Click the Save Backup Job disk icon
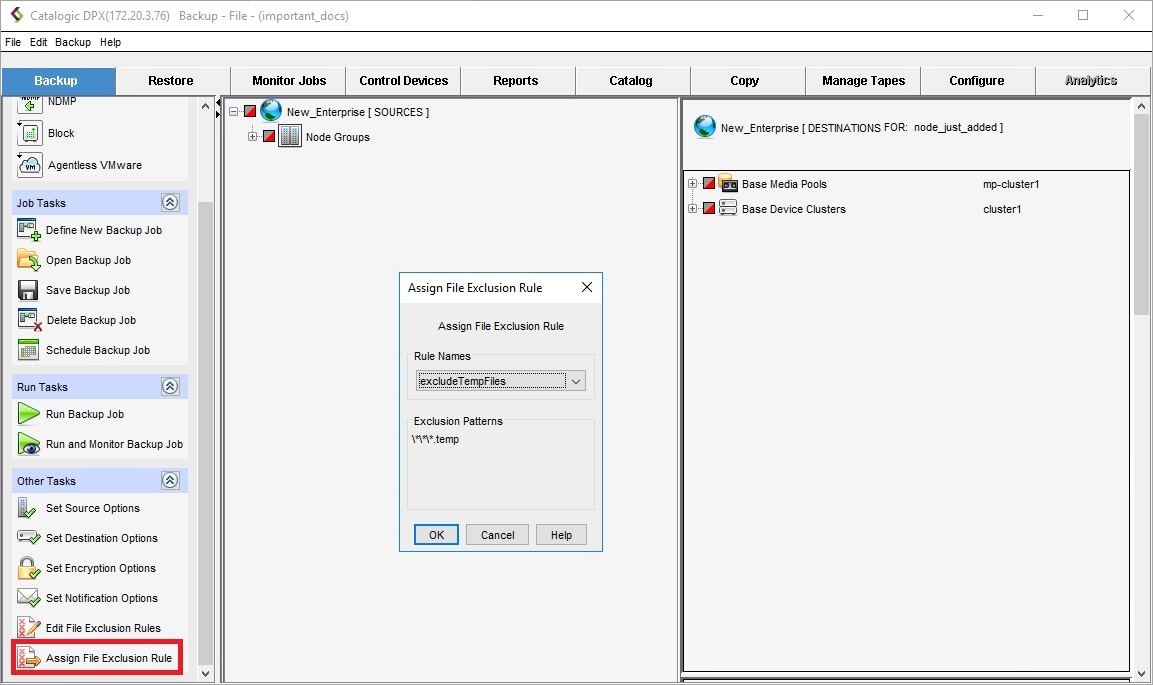The width and height of the screenshot is (1153, 685). pos(29,290)
